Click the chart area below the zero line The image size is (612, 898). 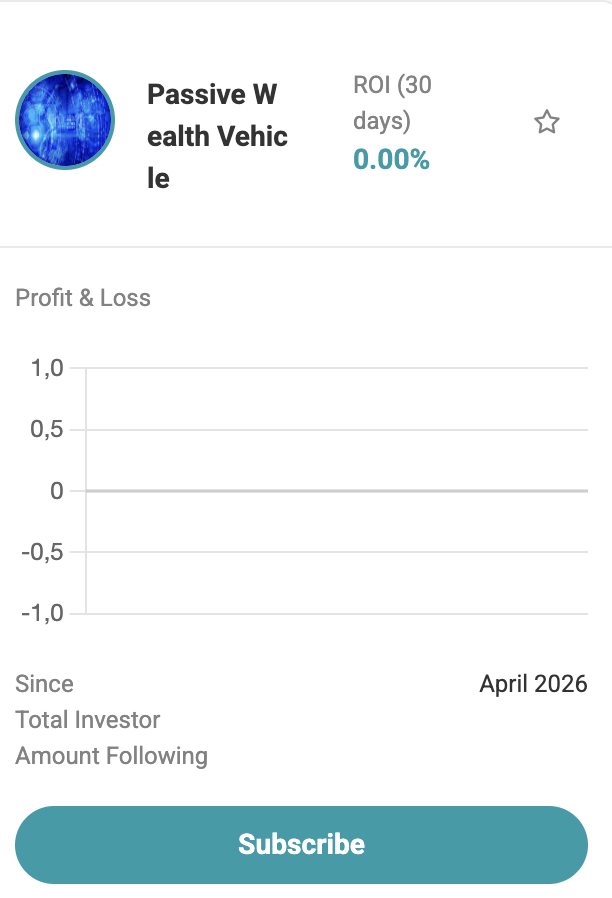point(336,552)
